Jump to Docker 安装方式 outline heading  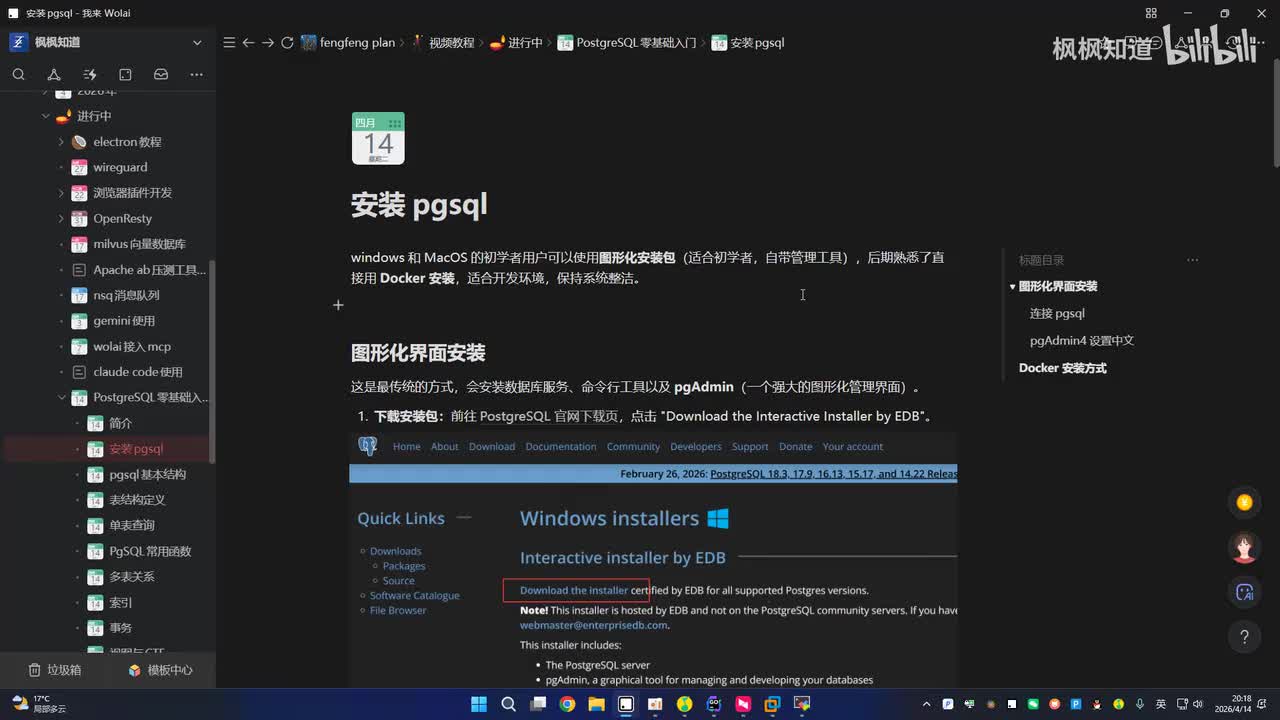(x=1063, y=368)
